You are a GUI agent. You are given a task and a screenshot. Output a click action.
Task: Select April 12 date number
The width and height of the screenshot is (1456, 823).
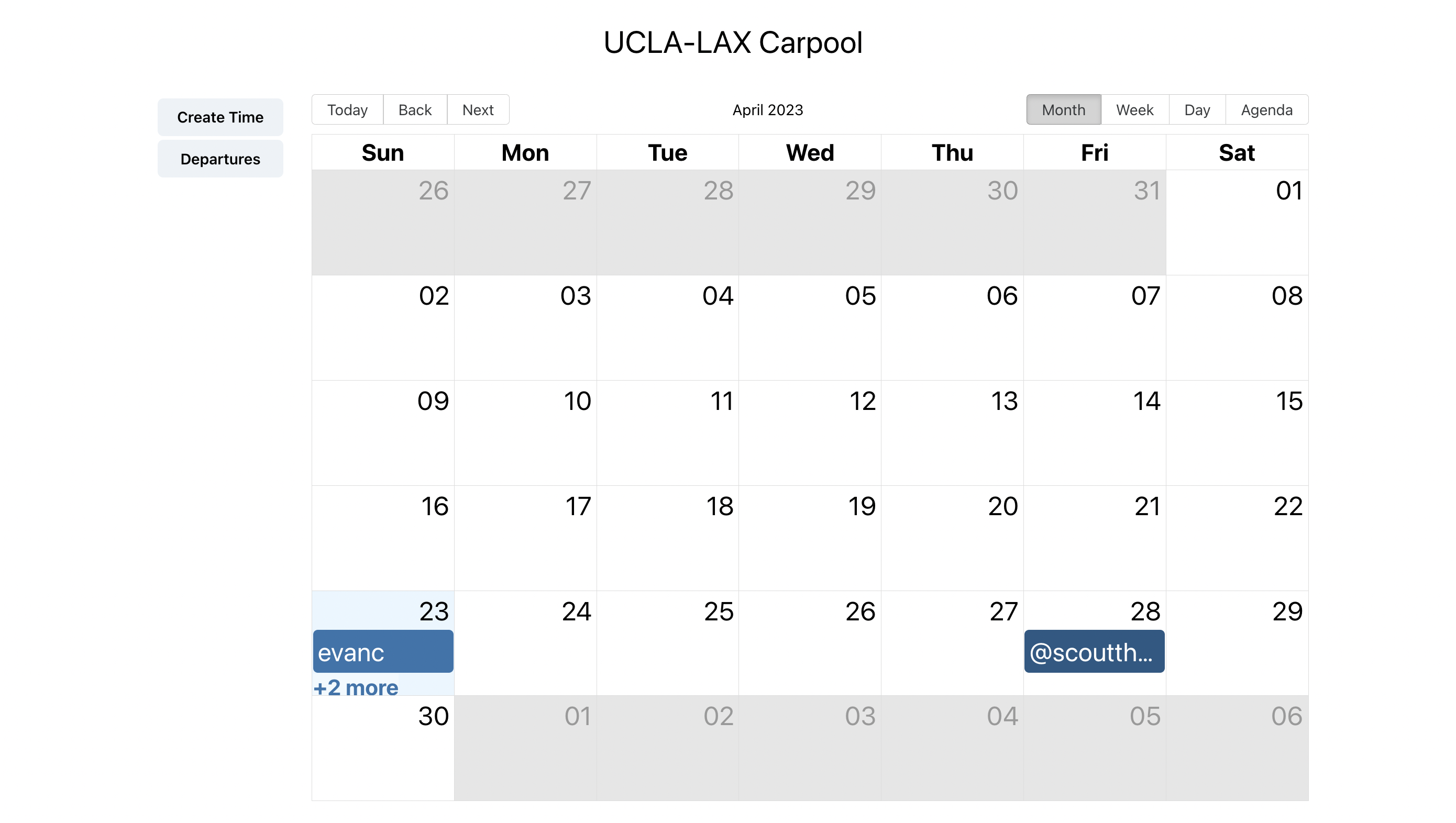click(862, 401)
